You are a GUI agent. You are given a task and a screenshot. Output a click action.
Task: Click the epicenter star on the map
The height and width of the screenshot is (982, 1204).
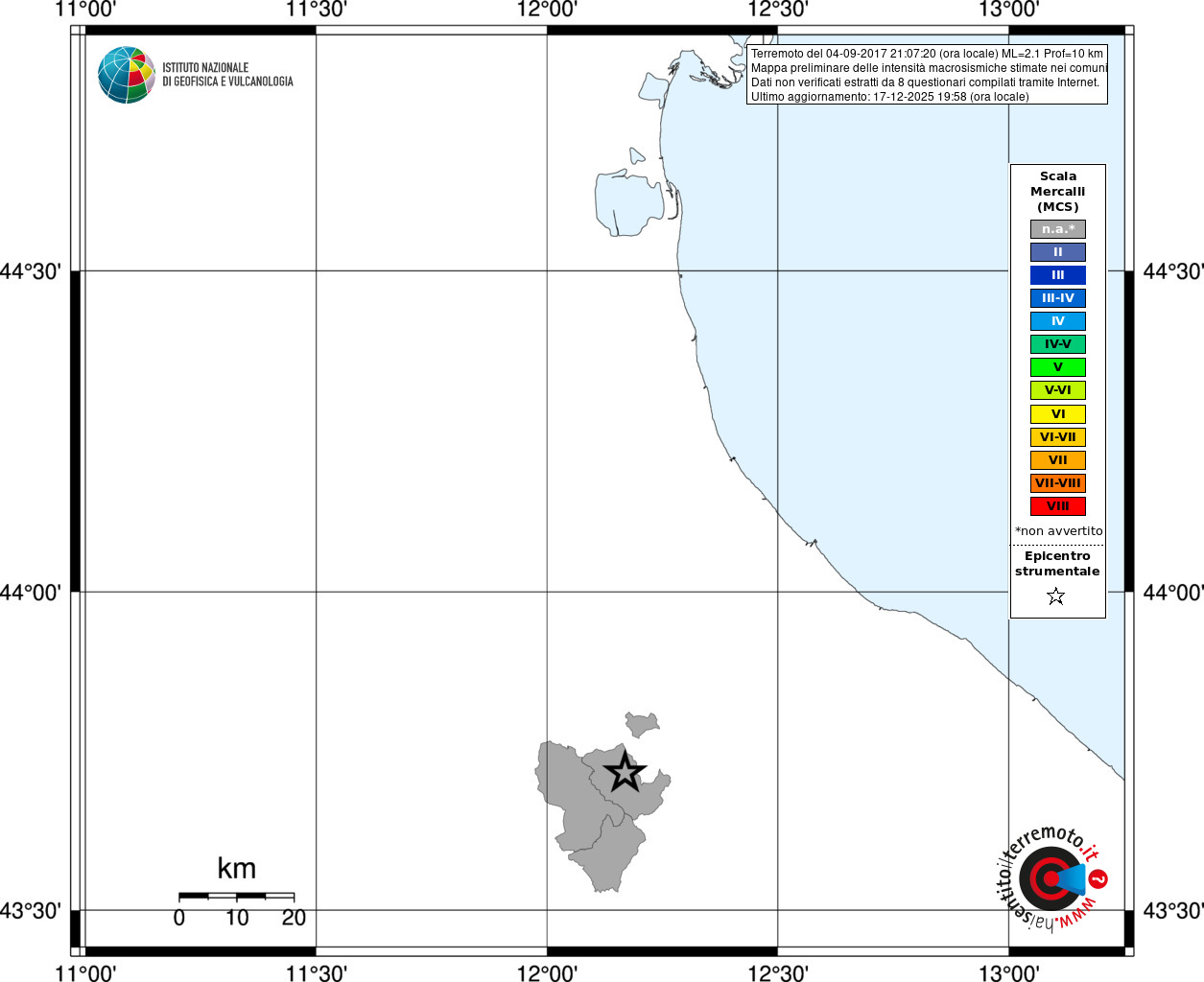coord(626,772)
